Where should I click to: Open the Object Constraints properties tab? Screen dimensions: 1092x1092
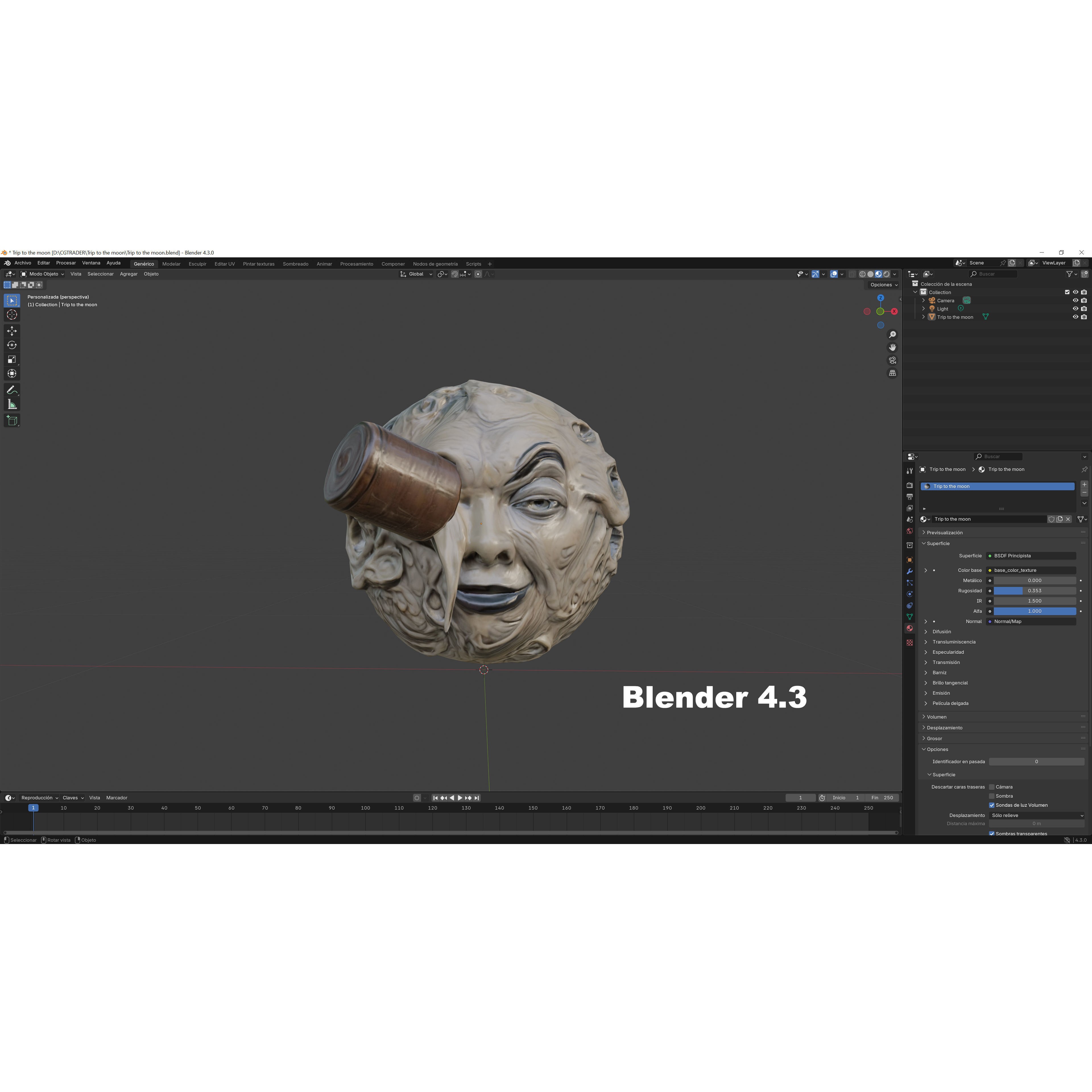pos(909,605)
